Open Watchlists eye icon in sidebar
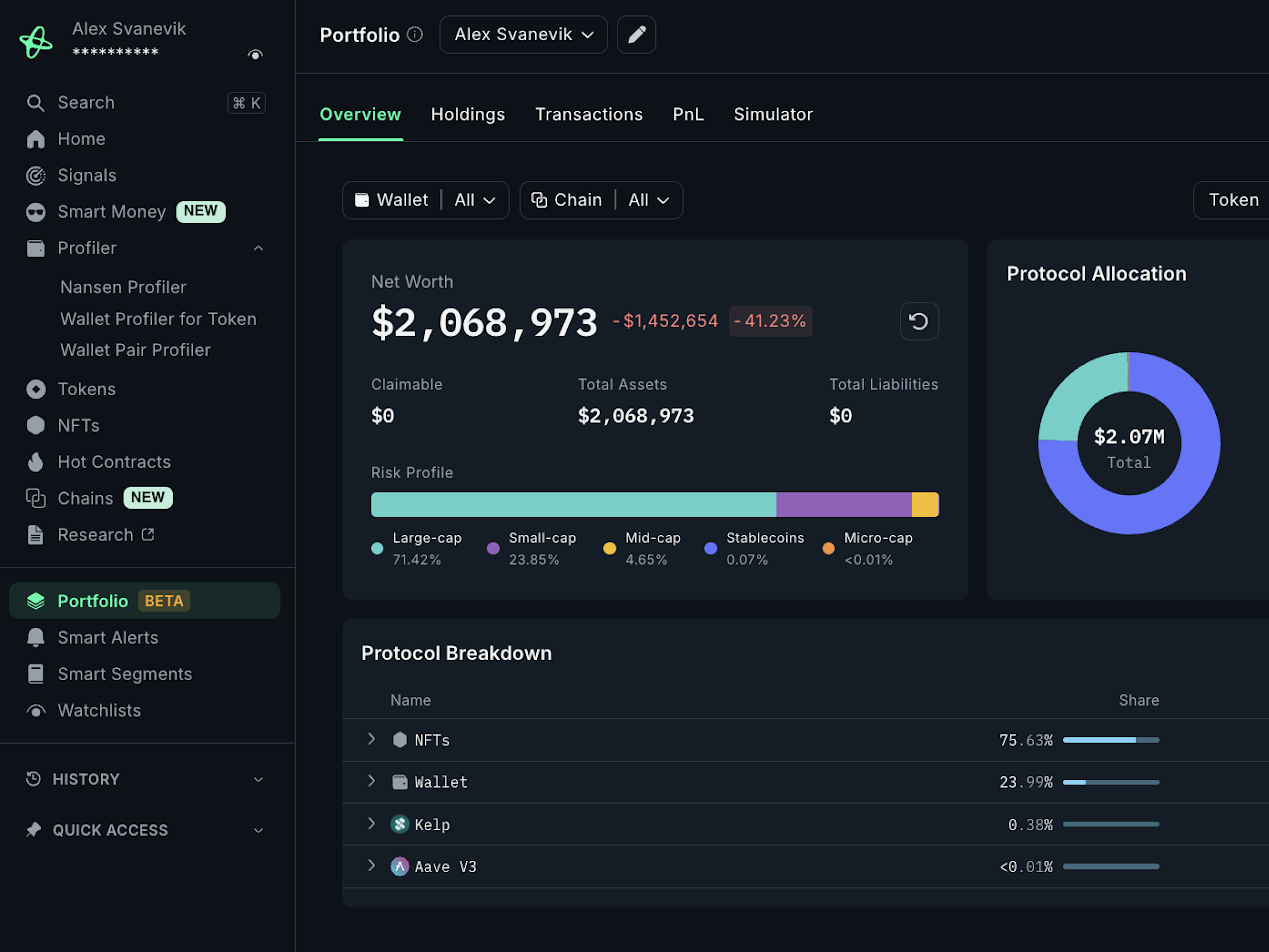The image size is (1269, 952). coord(36,711)
